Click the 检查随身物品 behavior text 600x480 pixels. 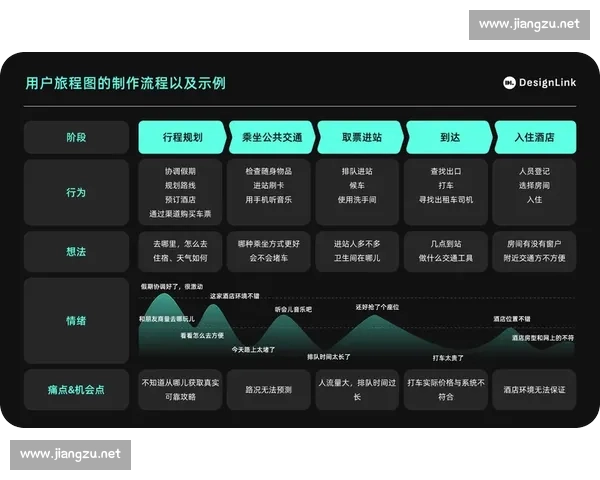point(269,171)
